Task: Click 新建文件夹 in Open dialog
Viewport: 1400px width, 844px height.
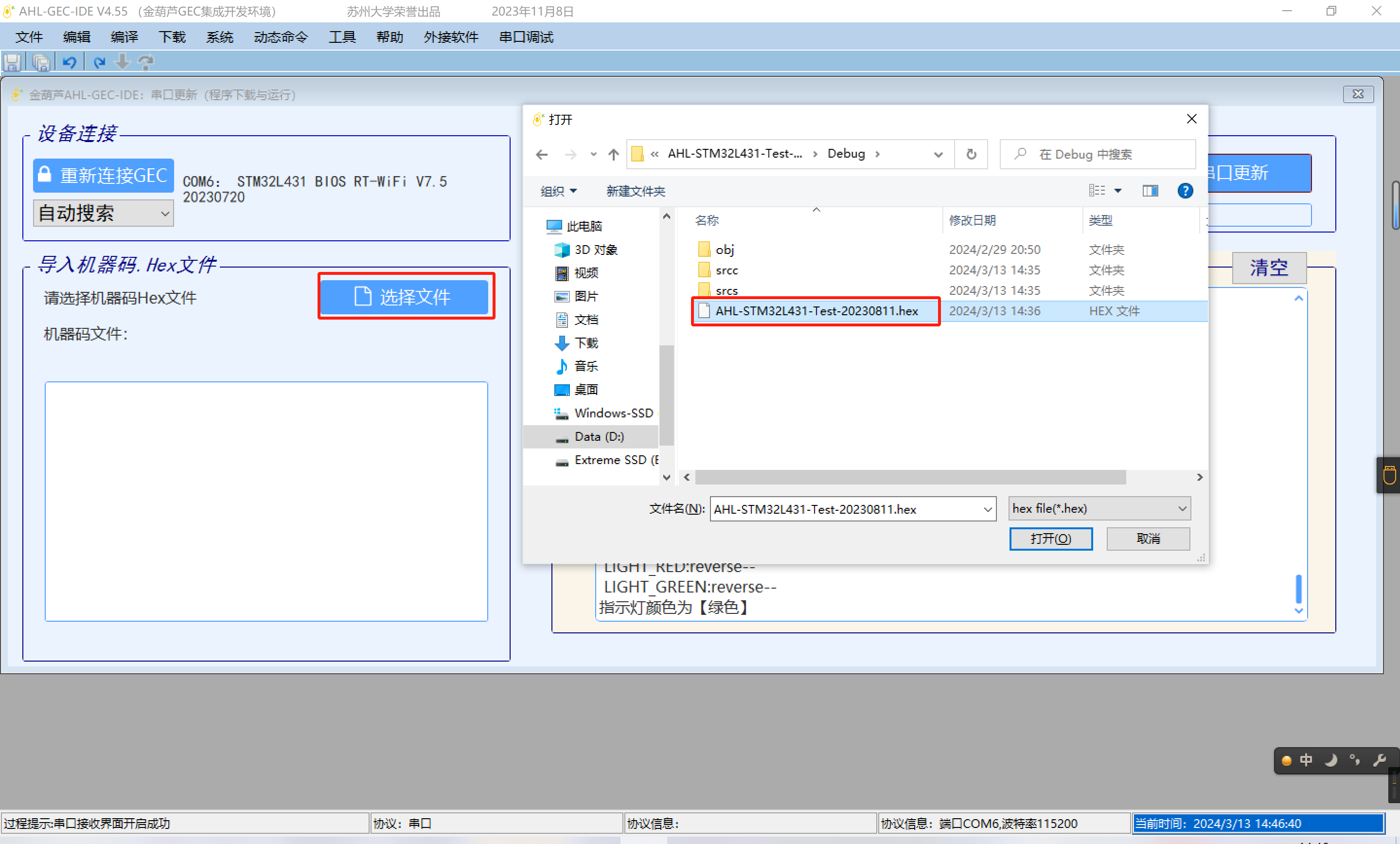Action: point(635,191)
